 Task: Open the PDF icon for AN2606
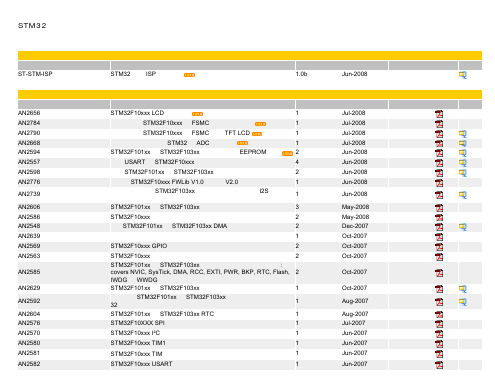tap(439, 208)
